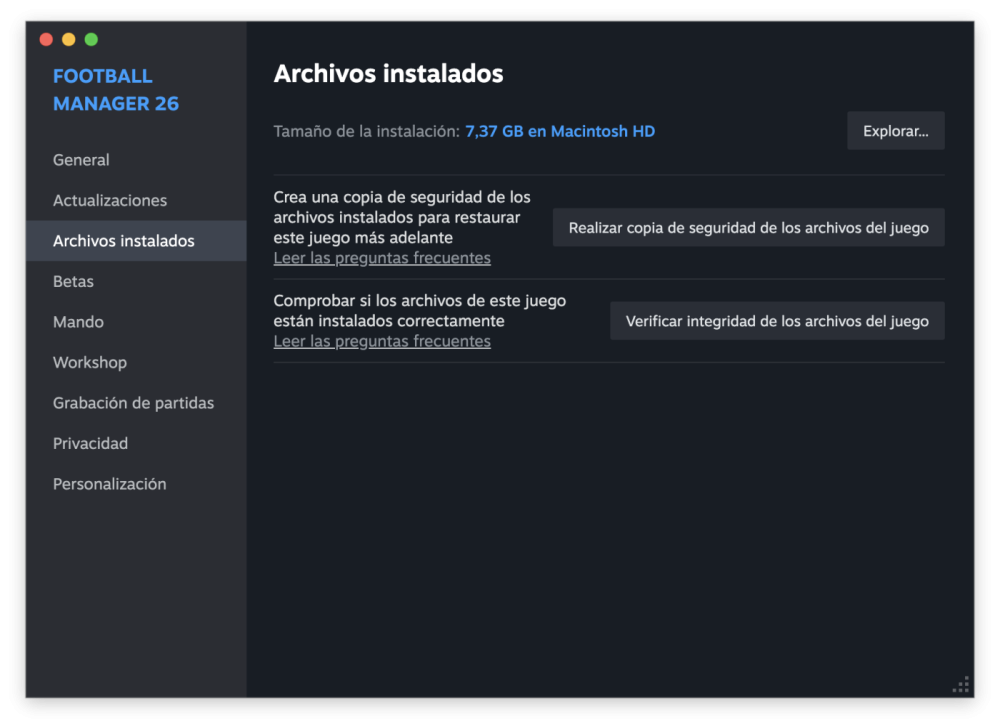Click the Explorar... button
The image size is (1000, 728).
895,130
